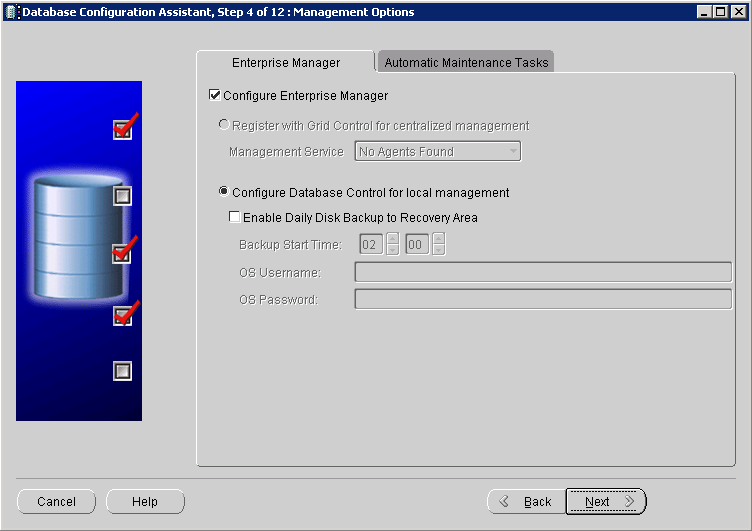Screen dimensions: 752x531
Task: Click the red-checked box just below the cylinder
Action: [x=123, y=315]
